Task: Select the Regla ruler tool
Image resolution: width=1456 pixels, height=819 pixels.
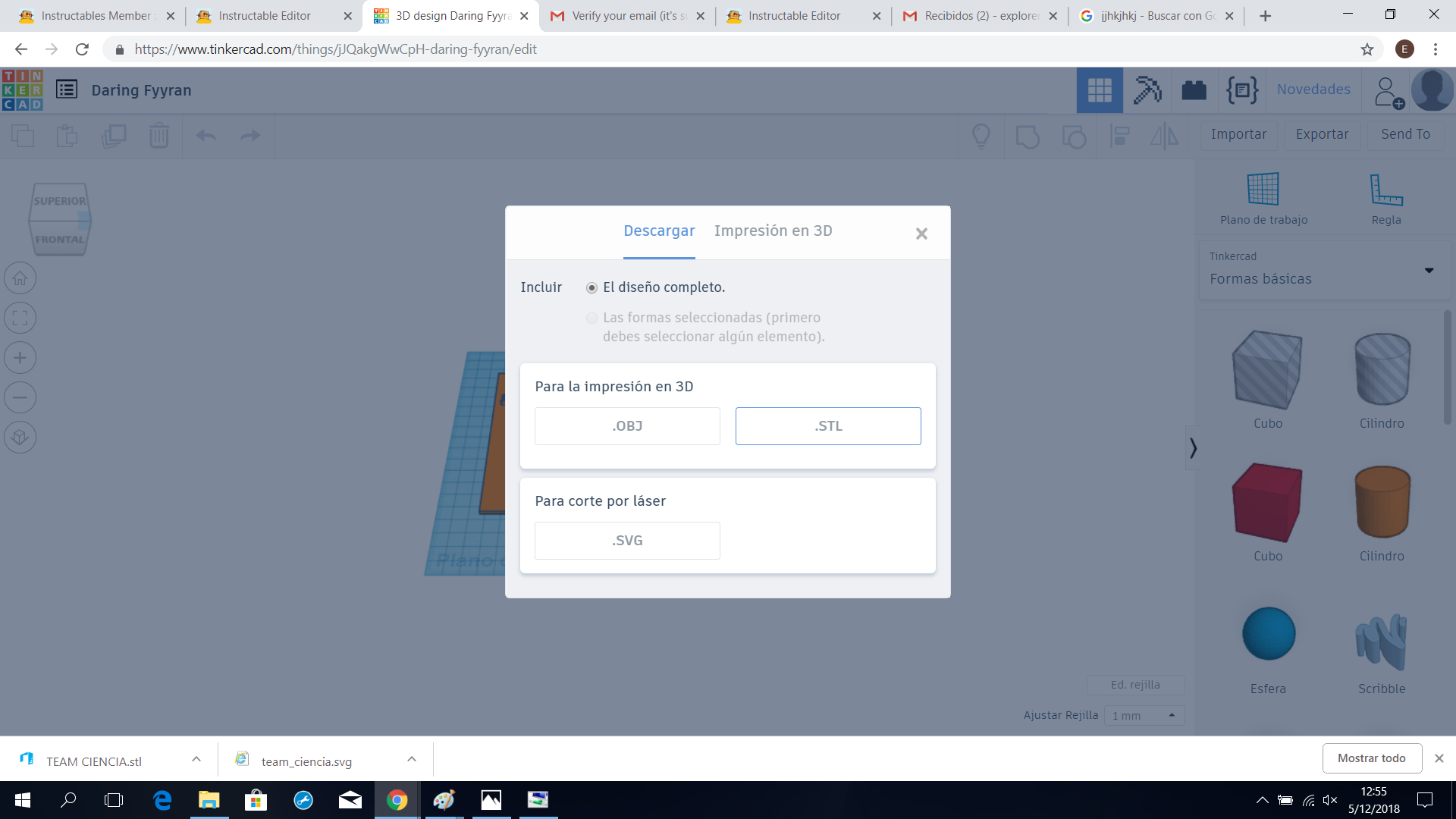Action: 1386,199
